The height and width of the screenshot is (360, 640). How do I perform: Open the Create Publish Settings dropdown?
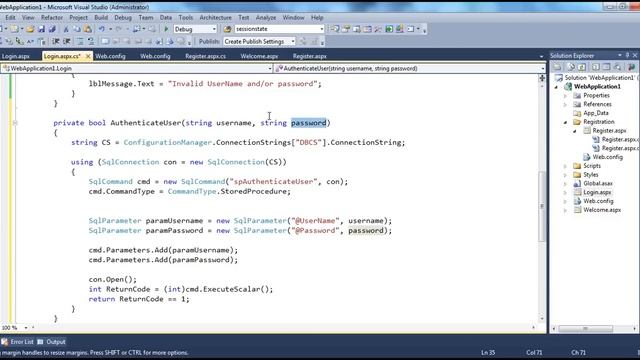click(293, 41)
